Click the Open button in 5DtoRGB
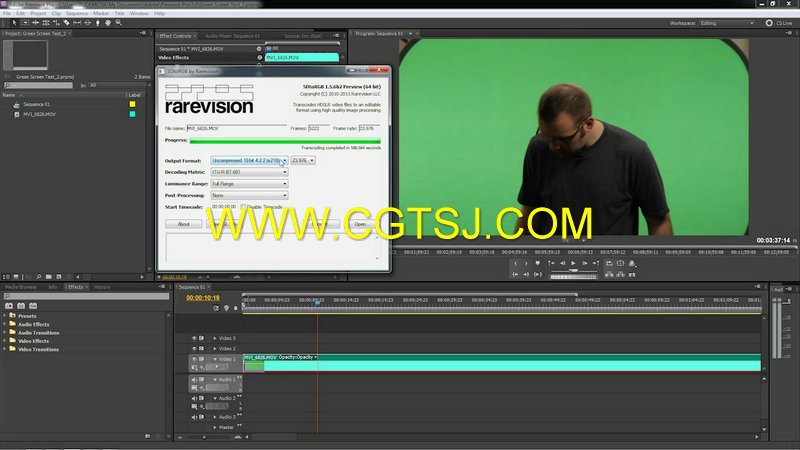 click(x=360, y=224)
